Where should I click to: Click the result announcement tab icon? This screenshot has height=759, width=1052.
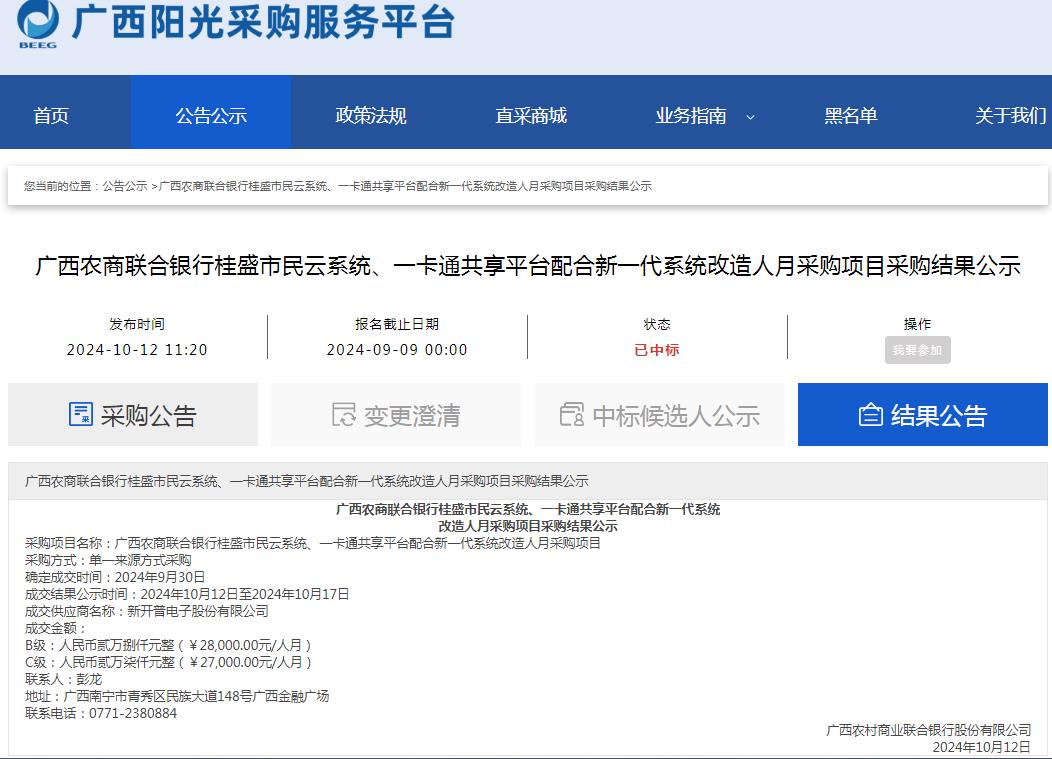coord(870,414)
